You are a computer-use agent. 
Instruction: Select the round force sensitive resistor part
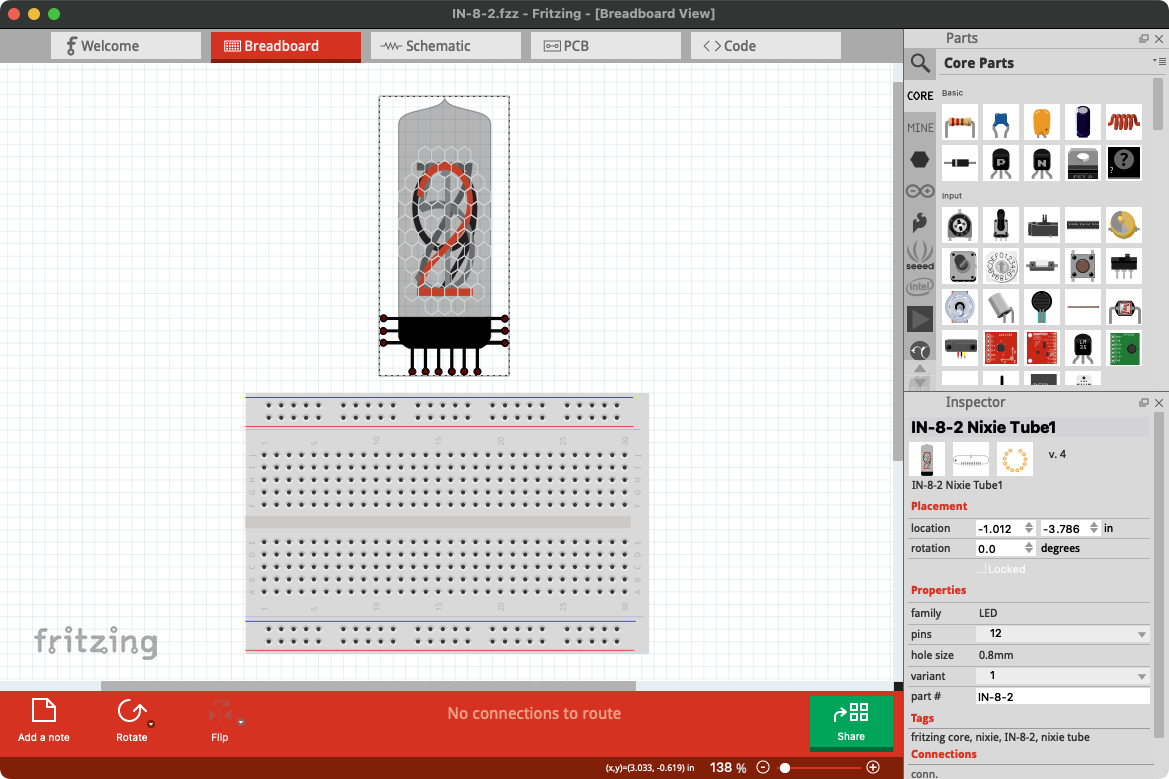[1042, 306]
